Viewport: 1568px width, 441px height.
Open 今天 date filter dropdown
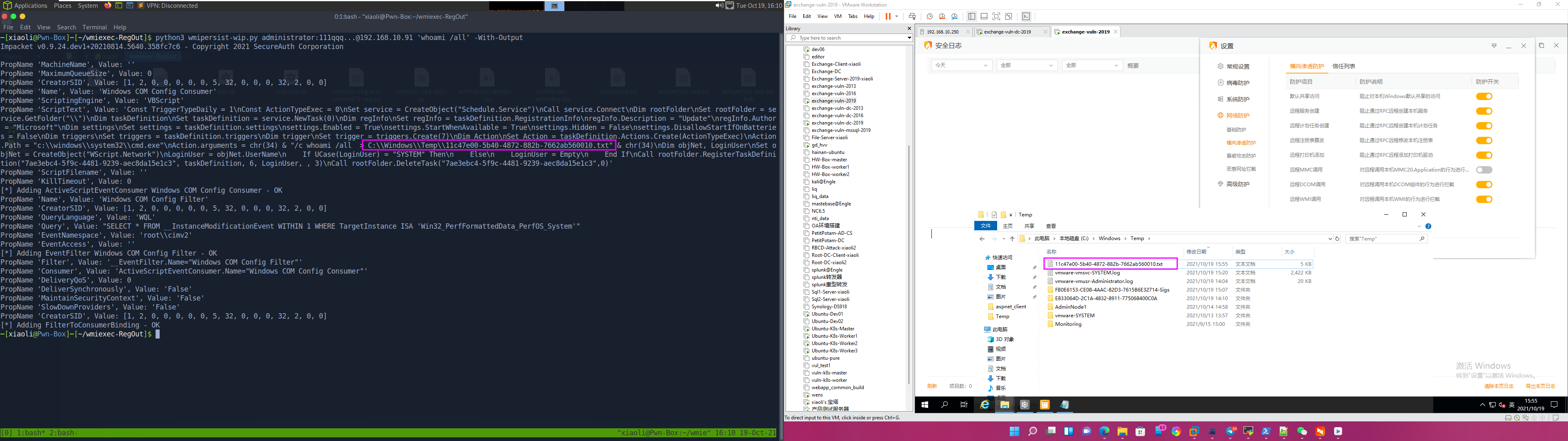pyautogui.click(x=962, y=65)
